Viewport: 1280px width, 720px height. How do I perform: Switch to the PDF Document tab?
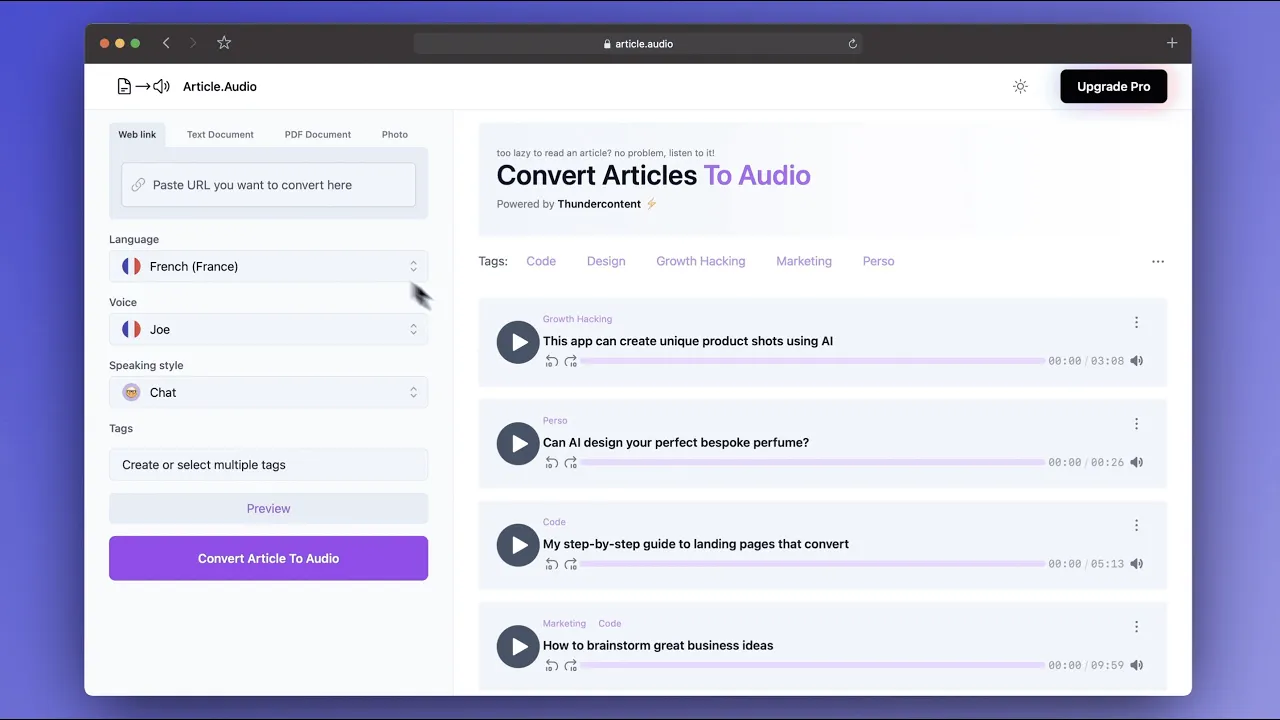pos(318,134)
